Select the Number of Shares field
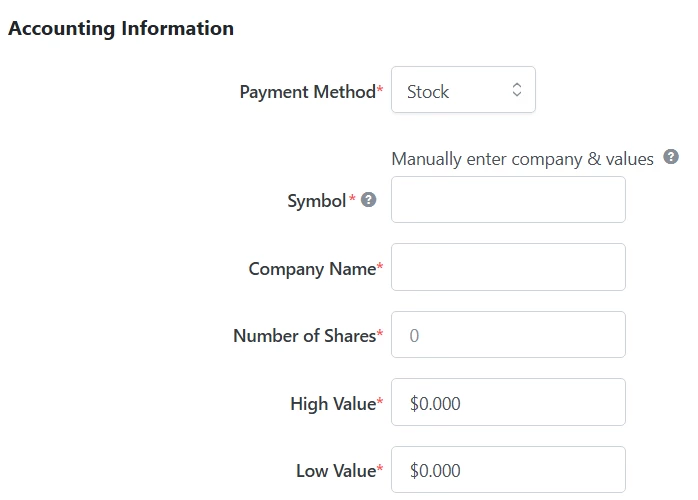Image resolution: width=698 pixels, height=500 pixels. (508, 335)
